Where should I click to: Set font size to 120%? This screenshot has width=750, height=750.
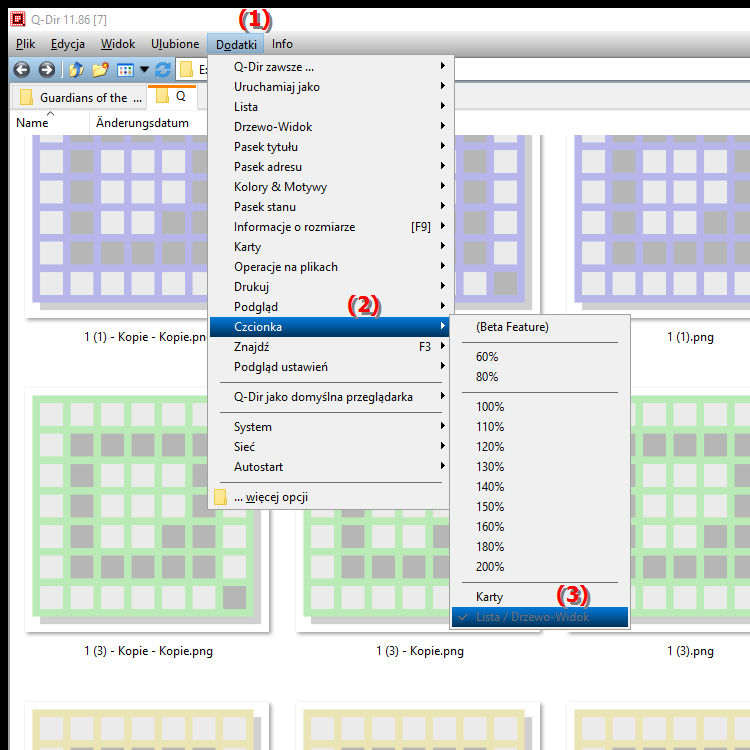(540, 447)
